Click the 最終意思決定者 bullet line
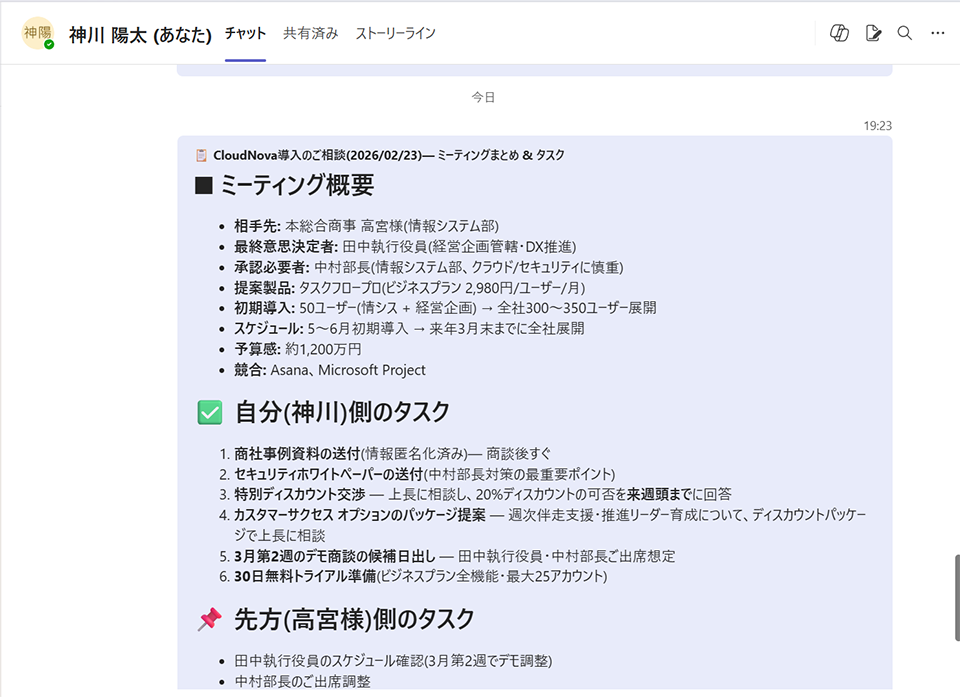Image resolution: width=960 pixels, height=697 pixels. (405, 247)
